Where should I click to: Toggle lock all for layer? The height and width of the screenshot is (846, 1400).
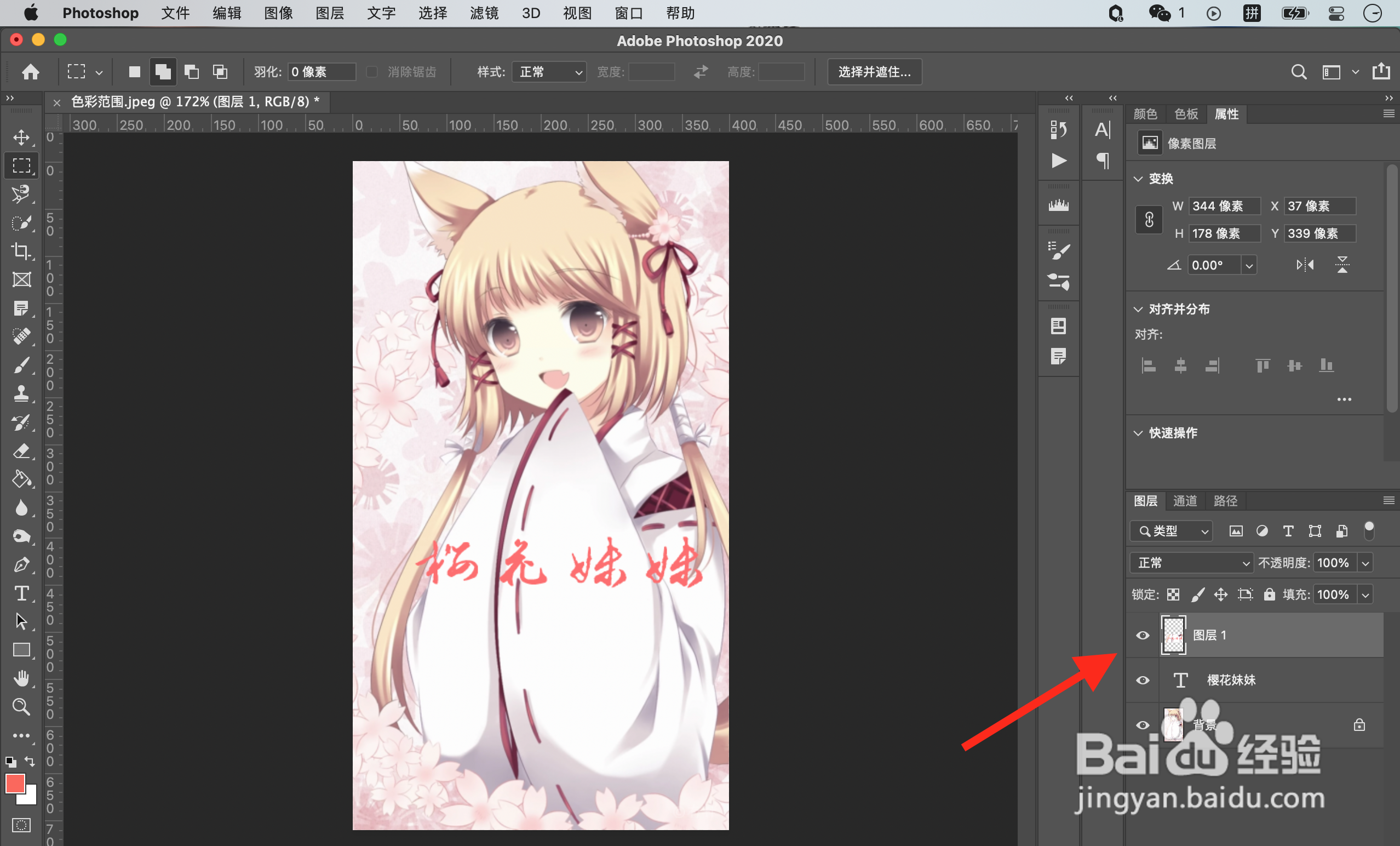[1269, 595]
